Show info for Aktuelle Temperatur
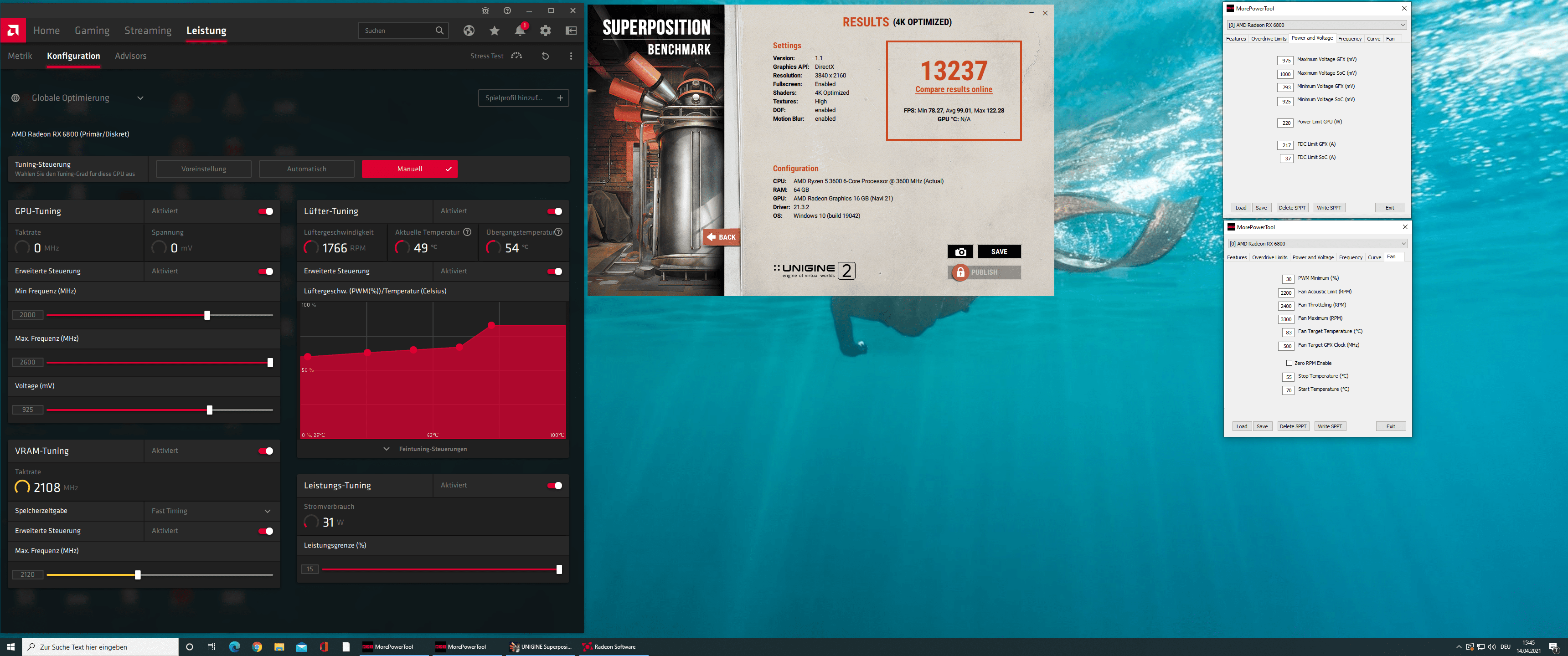1568x656 pixels. 468,232
